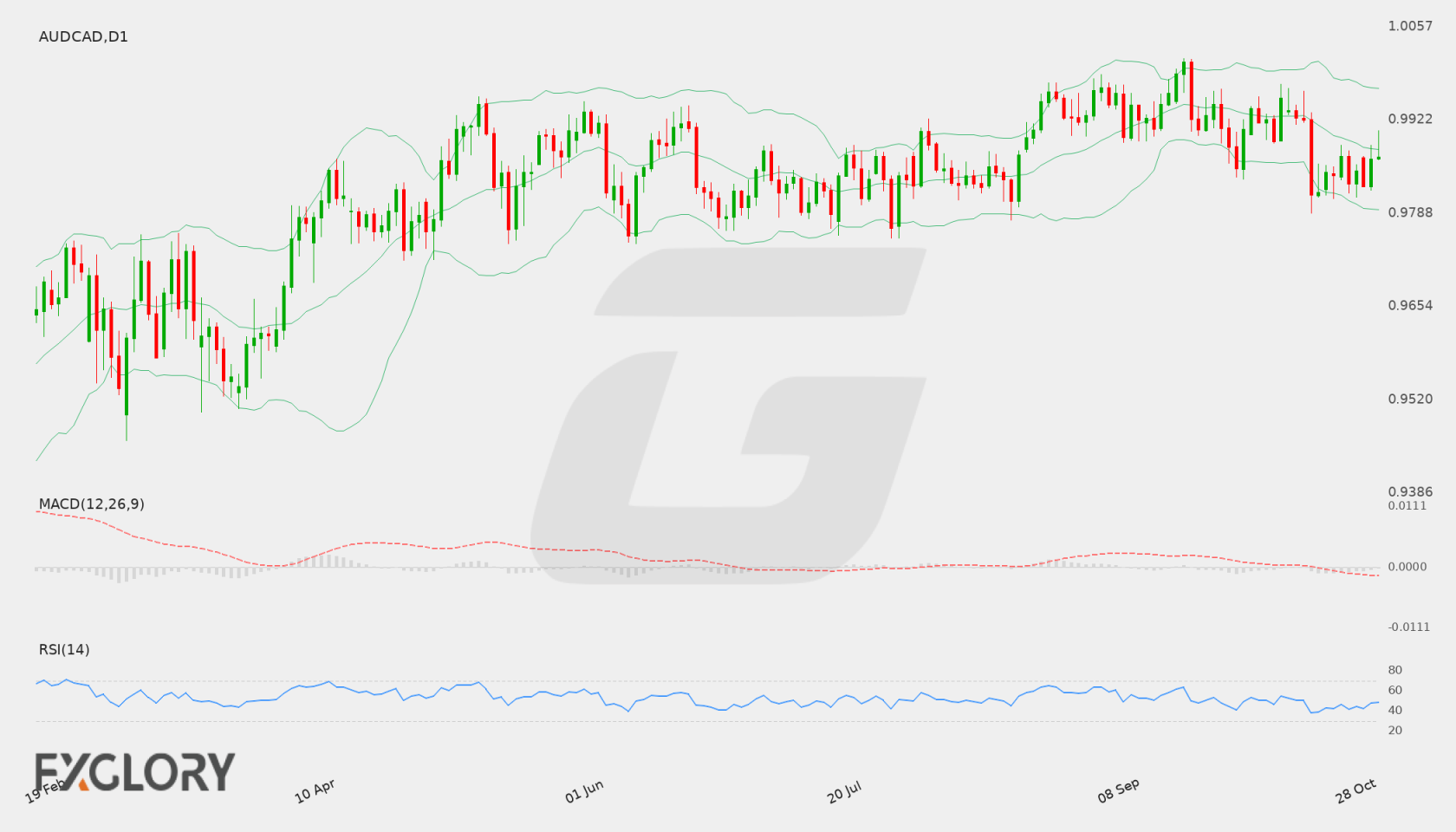Image resolution: width=1456 pixels, height=832 pixels.
Task: Click the AUDCAD,D1 chart title
Action: 83,36
